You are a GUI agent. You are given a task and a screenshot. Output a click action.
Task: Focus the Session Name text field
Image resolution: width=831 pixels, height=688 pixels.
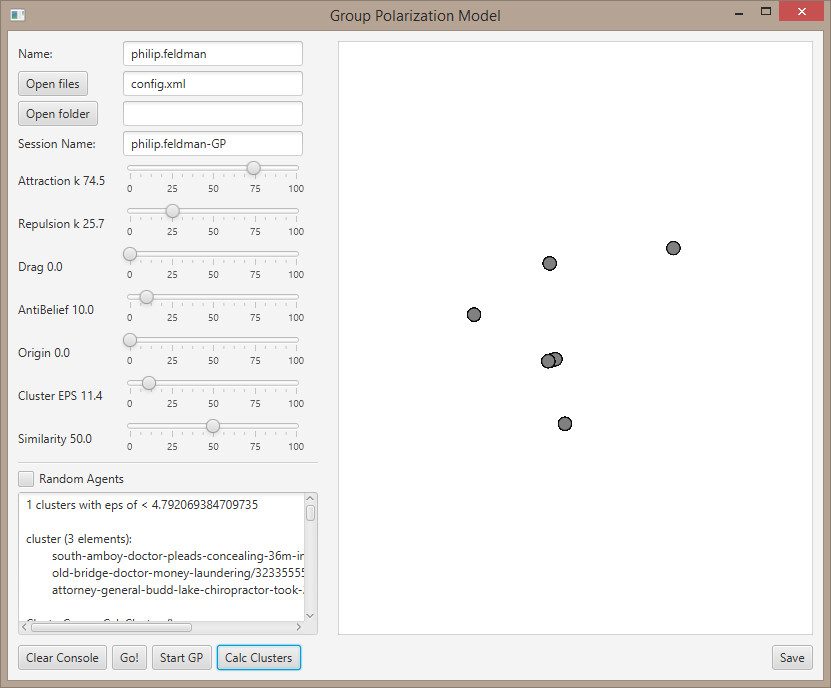[x=212, y=144]
